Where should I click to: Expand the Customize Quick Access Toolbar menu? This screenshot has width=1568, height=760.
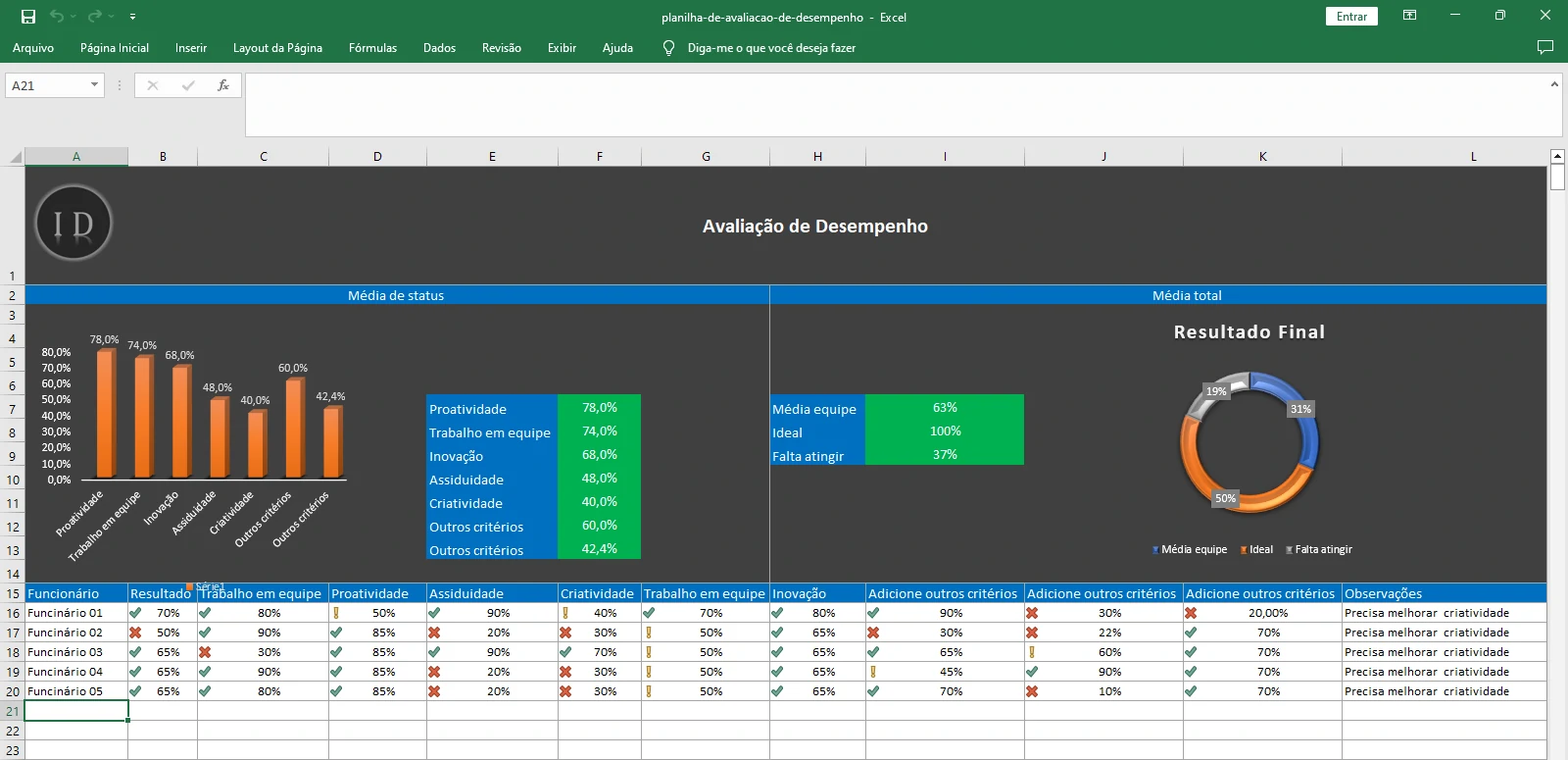pyautogui.click(x=132, y=17)
